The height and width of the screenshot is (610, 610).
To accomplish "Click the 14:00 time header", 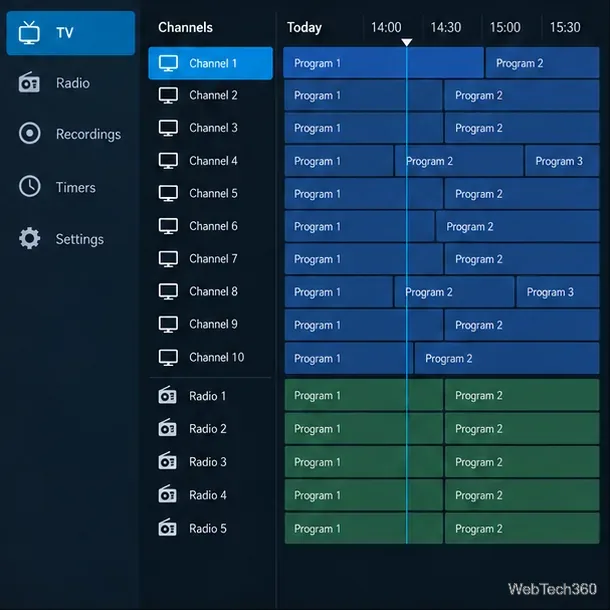I will 386,27.
